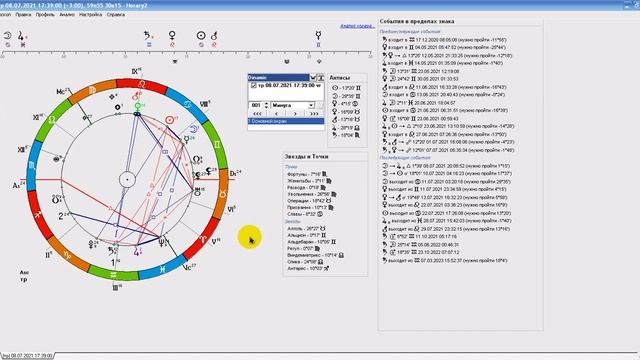Click the Sun antiscion row in the Антисы panel
This screenshot has height=360, width=640.
(347, 88)
